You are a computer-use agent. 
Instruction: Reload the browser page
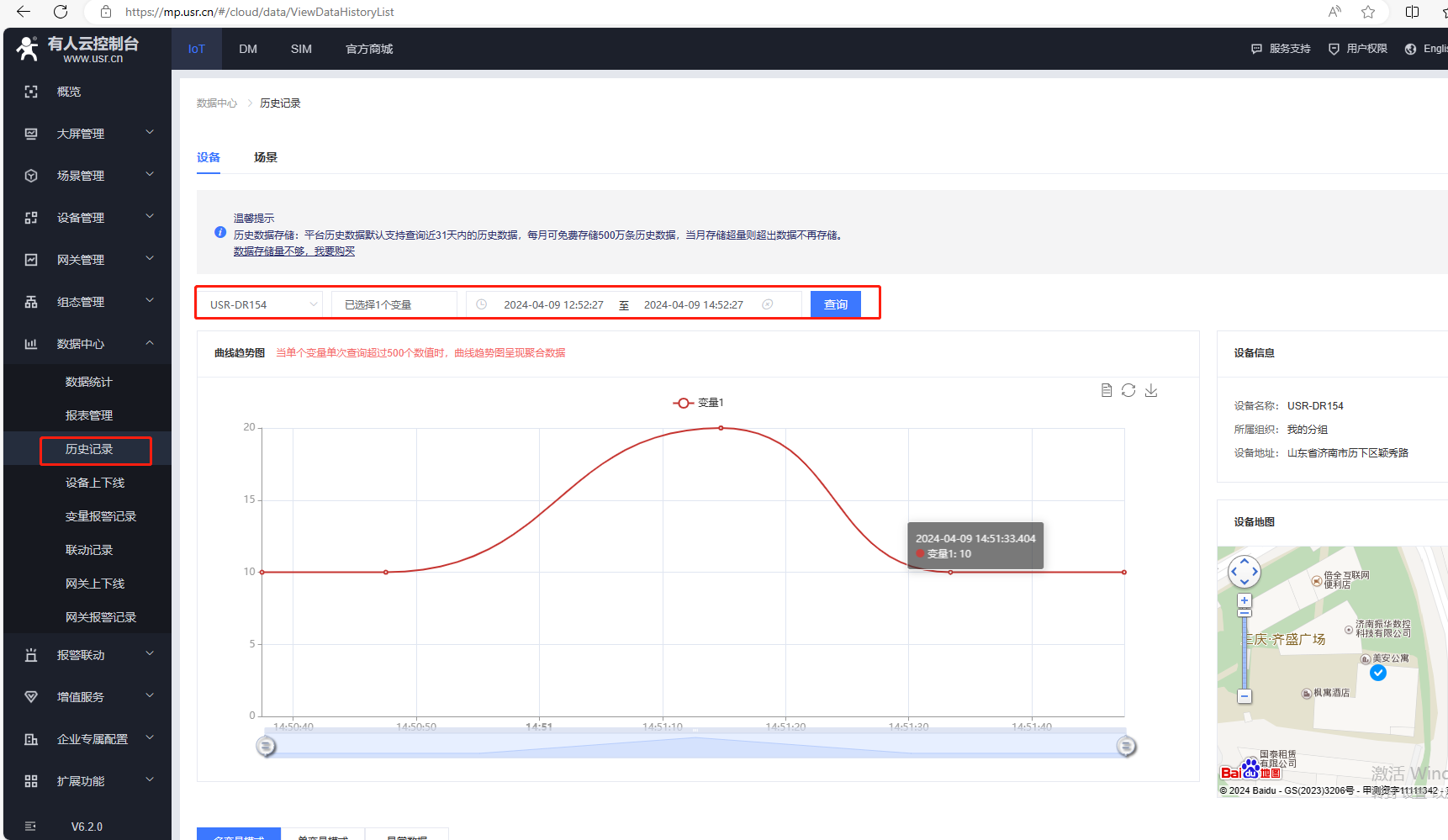(61, 12)
